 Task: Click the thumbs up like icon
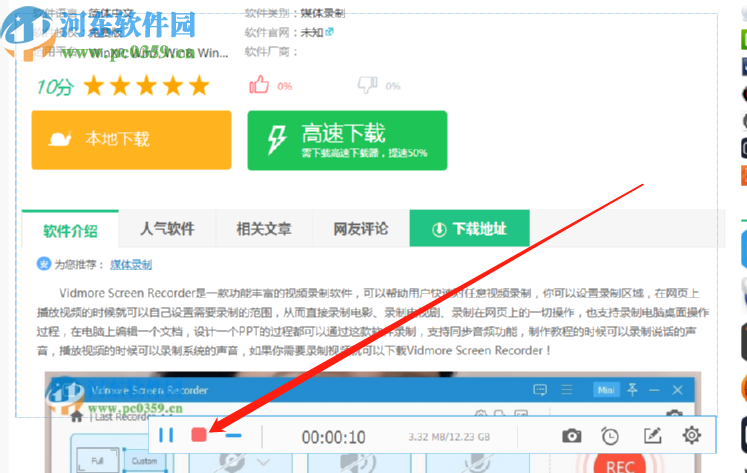[259, 85]
